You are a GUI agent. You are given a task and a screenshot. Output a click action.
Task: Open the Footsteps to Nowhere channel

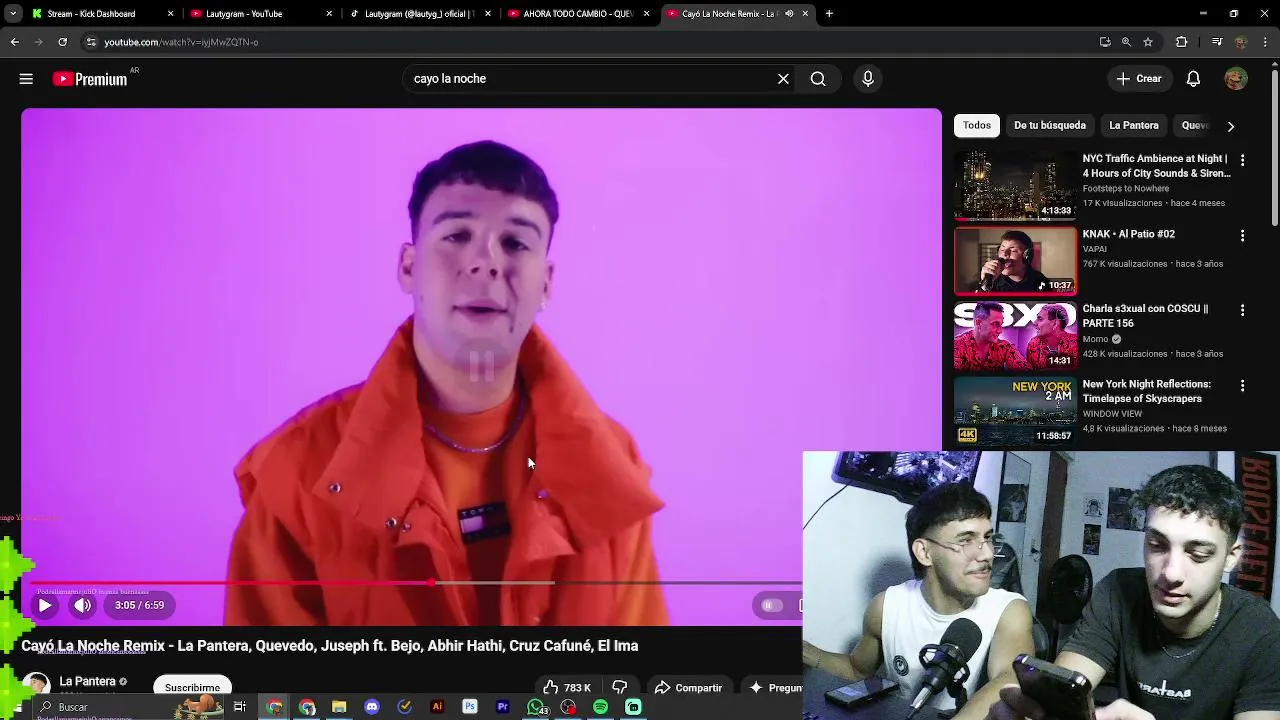(1125, 188)
